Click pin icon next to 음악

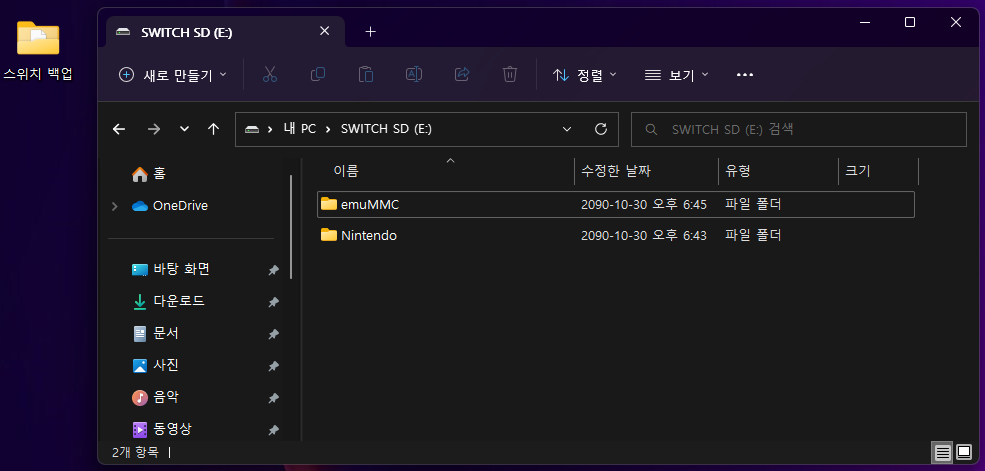(x=273, y=398)
